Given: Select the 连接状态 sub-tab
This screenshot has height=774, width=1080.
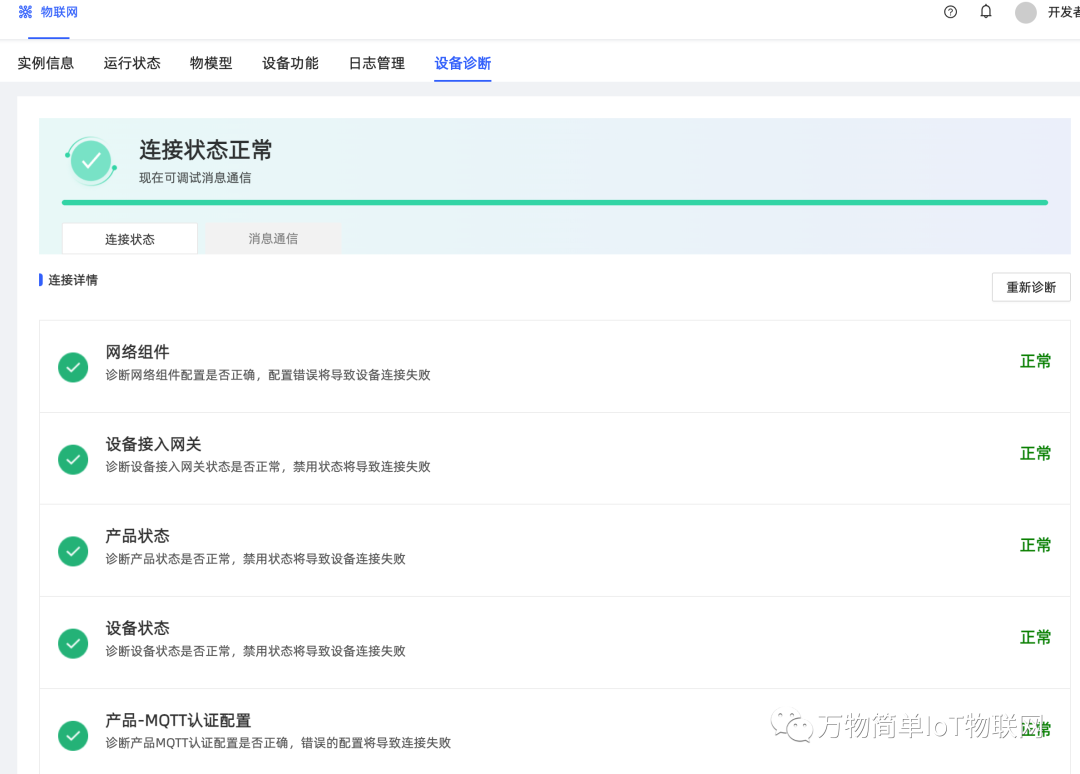Looking at the screenshot, I should click(x=130, y=239).
